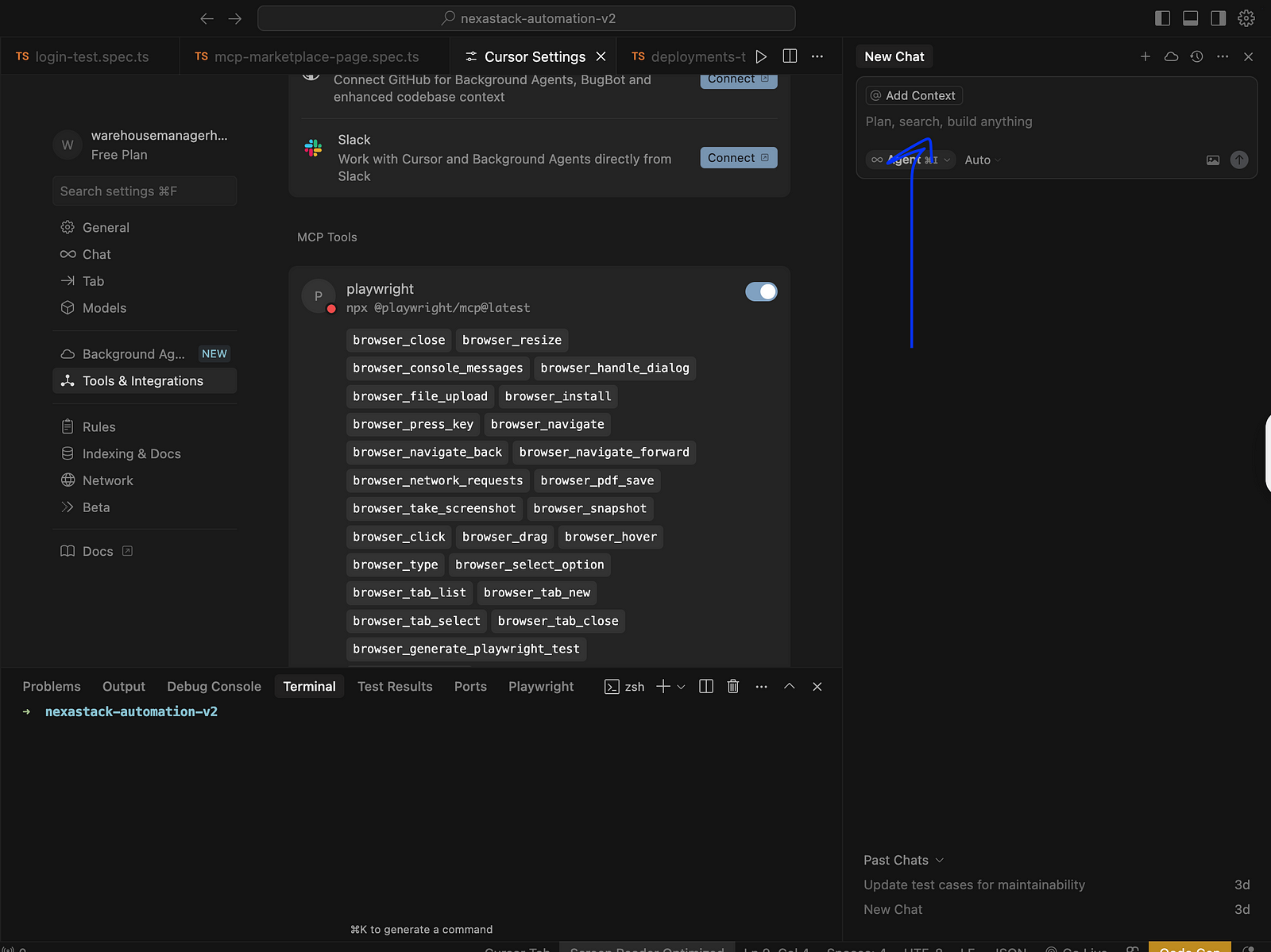
Task: Split the editor to the right
Action: [x=790, y=56]
